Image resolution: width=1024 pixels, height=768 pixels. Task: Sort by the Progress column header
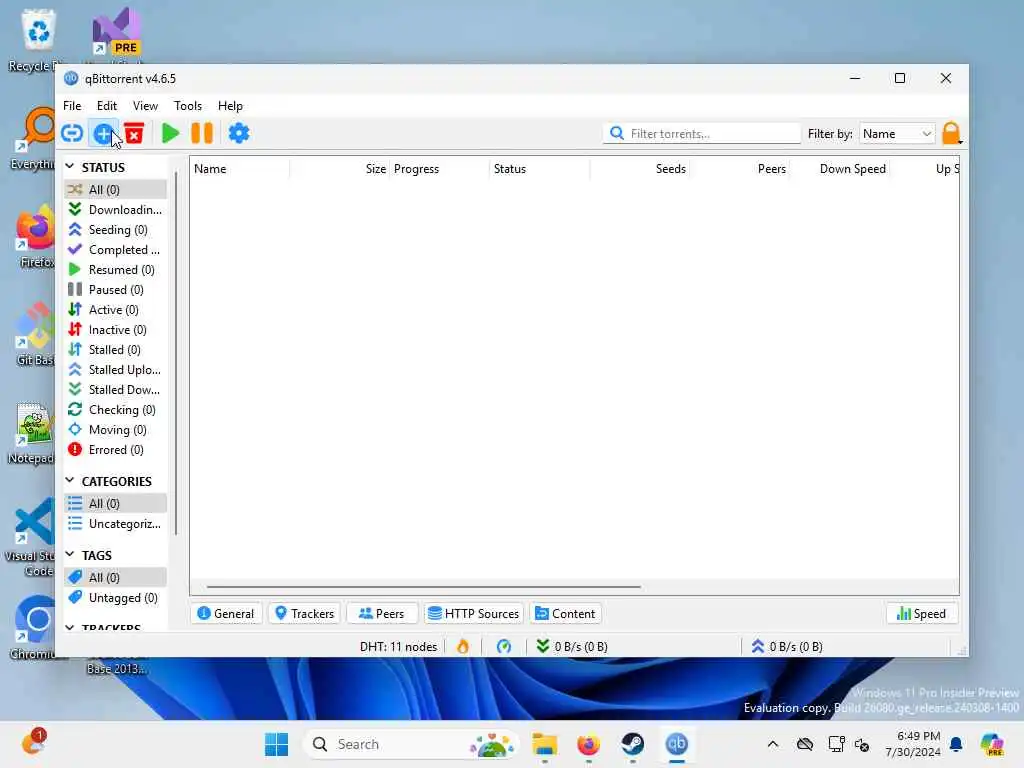[440, 169]
